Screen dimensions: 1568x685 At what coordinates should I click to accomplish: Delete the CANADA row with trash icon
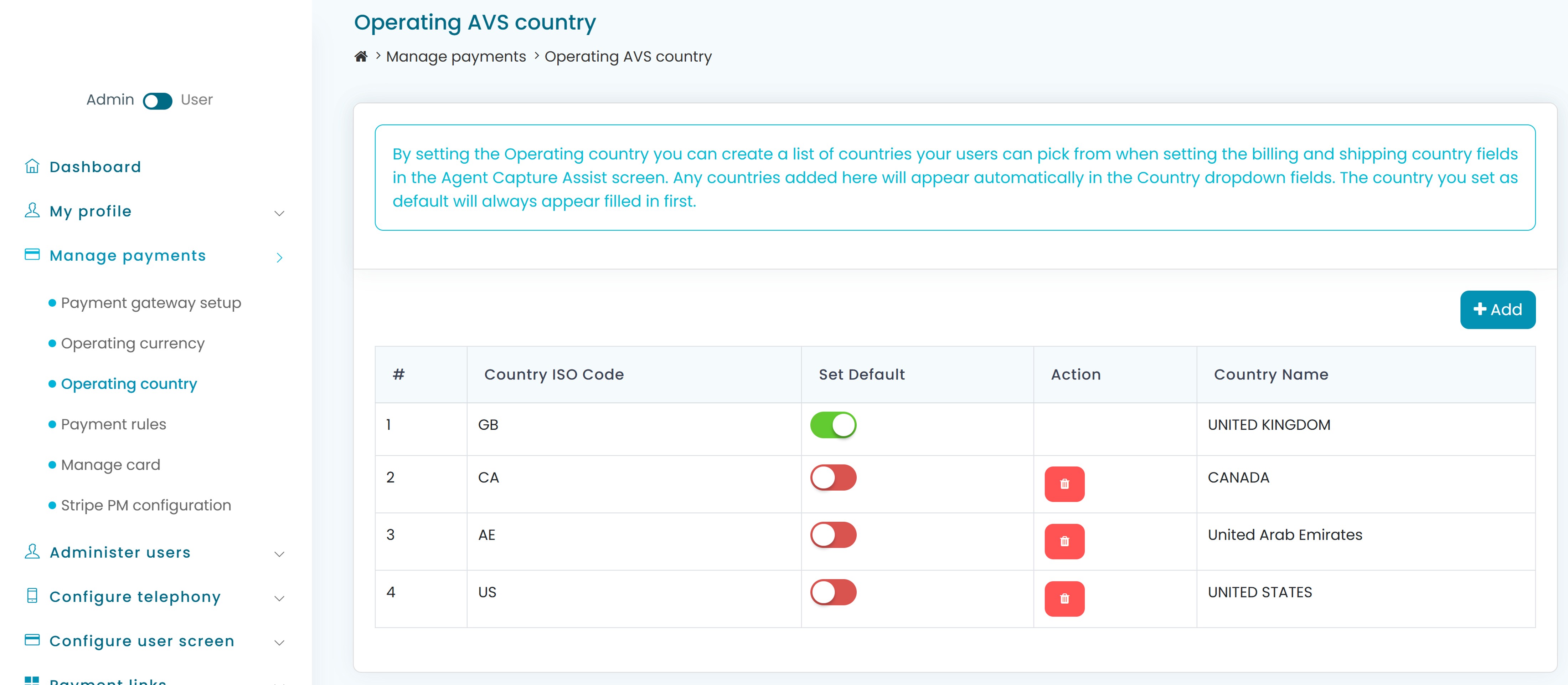pyautogui.click(x=1064, y=484)
